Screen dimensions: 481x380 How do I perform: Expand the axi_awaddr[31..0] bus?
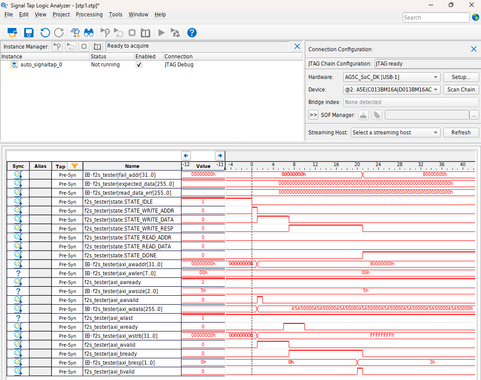87,264
